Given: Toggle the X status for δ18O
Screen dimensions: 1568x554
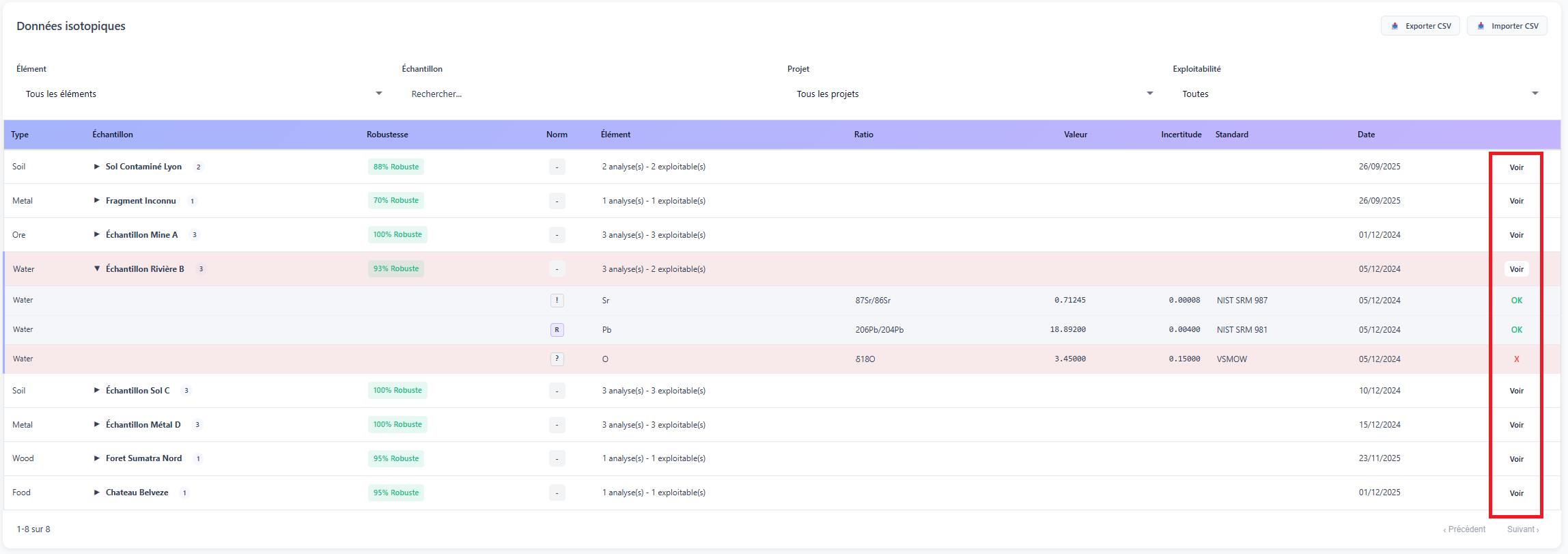Looking at the screenshot, I should pyautogui.click(x=1516, y=359).
